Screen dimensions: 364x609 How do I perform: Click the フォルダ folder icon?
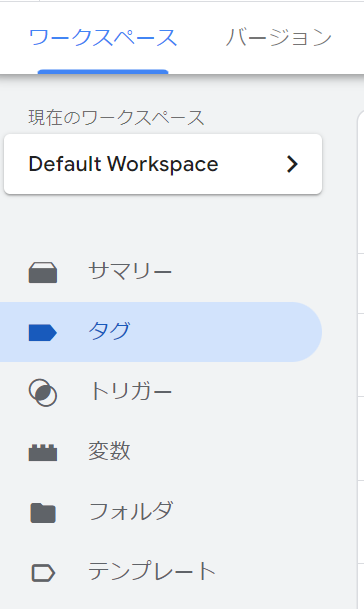(43, 513)
